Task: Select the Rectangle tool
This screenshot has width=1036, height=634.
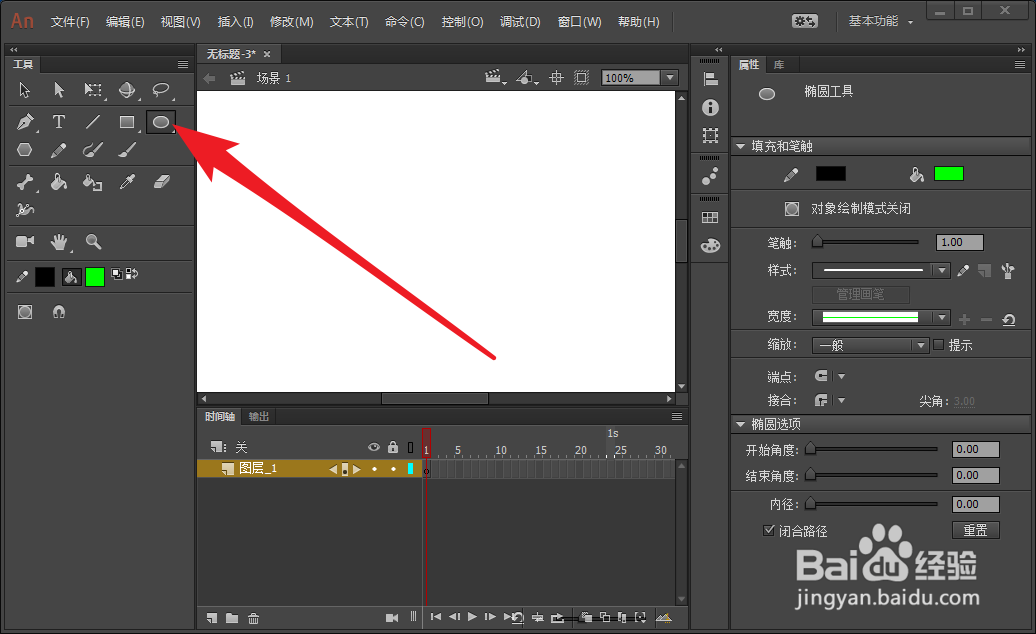Action: (126, 122)
